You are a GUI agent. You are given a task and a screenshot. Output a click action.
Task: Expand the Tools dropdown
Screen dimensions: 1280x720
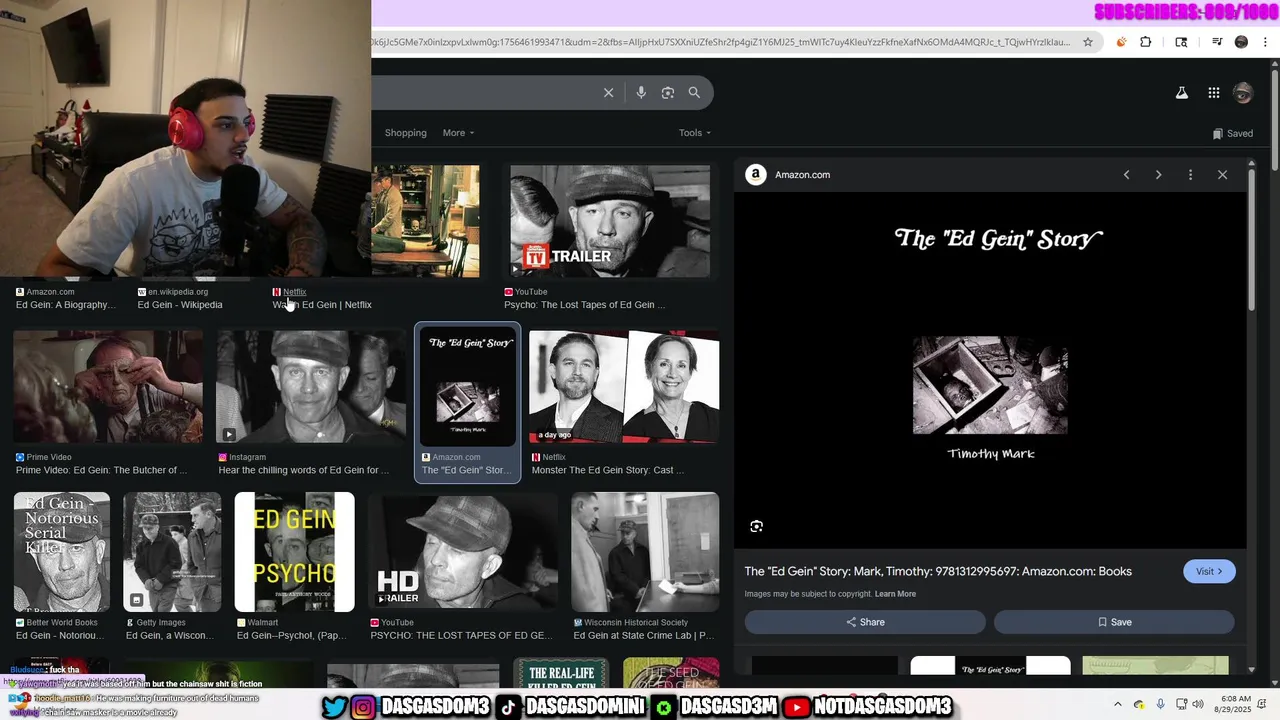click(x=695, y=133)
